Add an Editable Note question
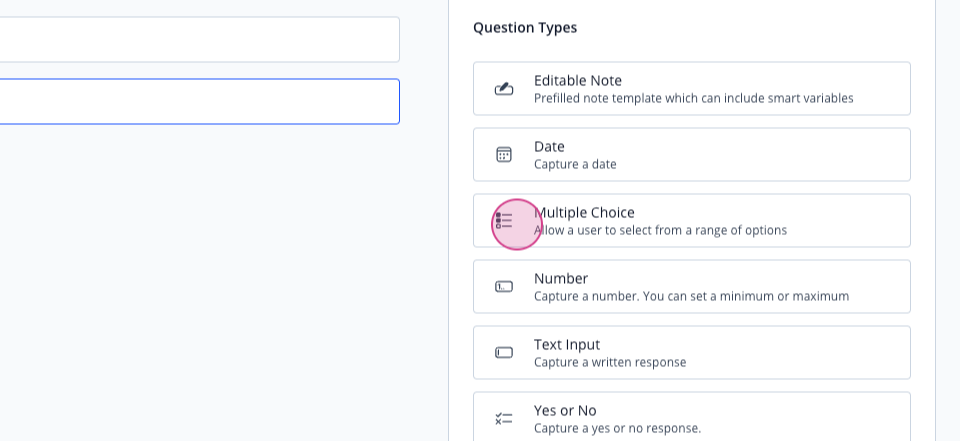 tap(692, 88)
